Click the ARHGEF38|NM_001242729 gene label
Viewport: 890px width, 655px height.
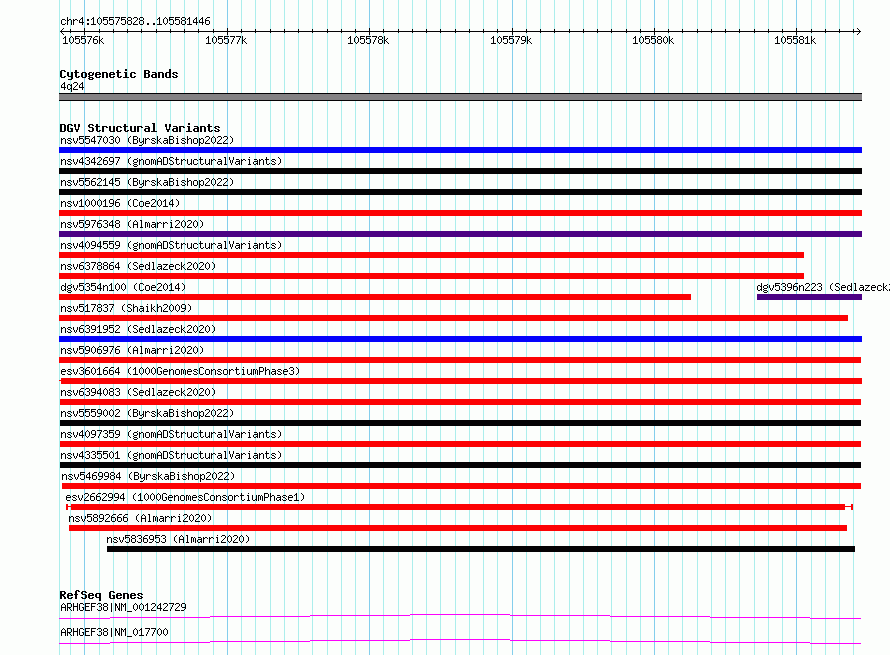tap(123, 607)
